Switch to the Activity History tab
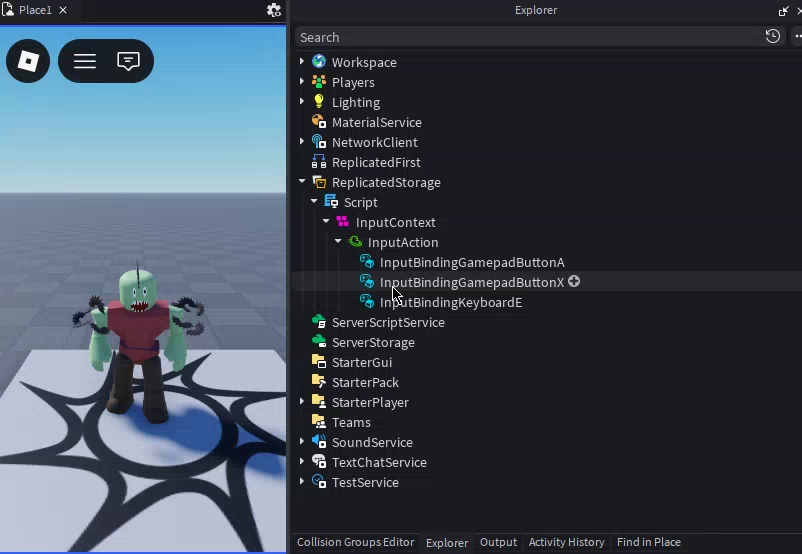 [x=566, y=542]
